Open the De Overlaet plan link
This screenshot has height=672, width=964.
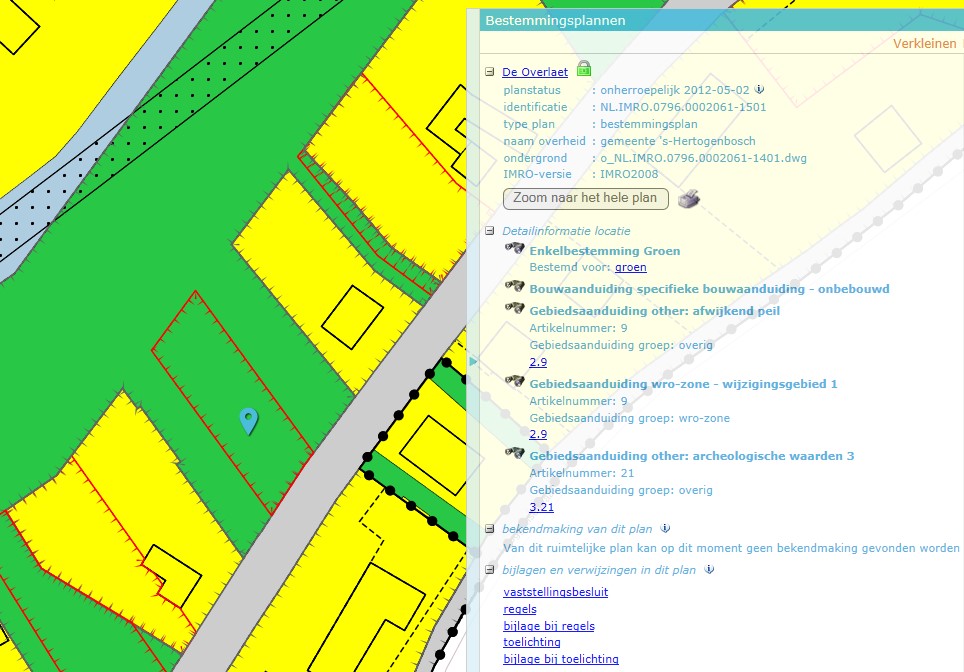(535, 72)
